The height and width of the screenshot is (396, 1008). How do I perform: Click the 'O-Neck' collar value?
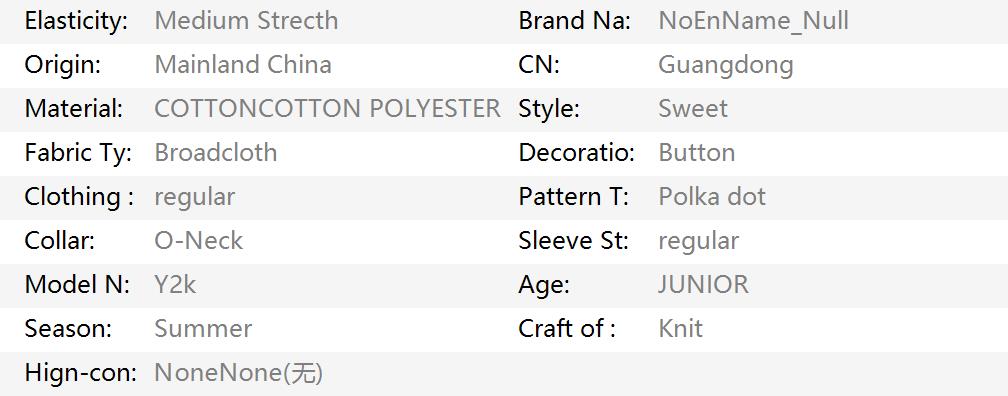point(199,240)
